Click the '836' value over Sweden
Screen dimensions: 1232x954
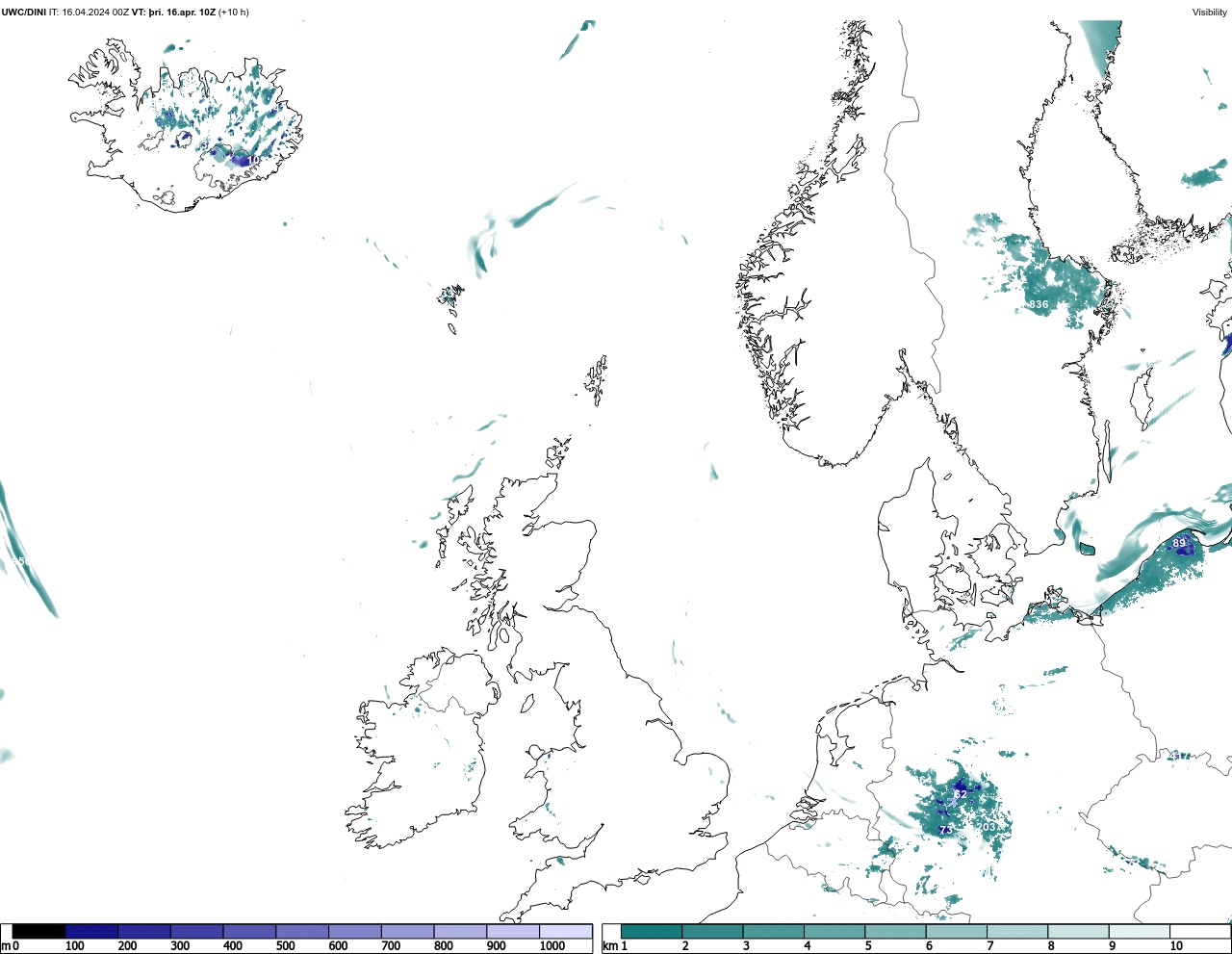[1039, 304]
